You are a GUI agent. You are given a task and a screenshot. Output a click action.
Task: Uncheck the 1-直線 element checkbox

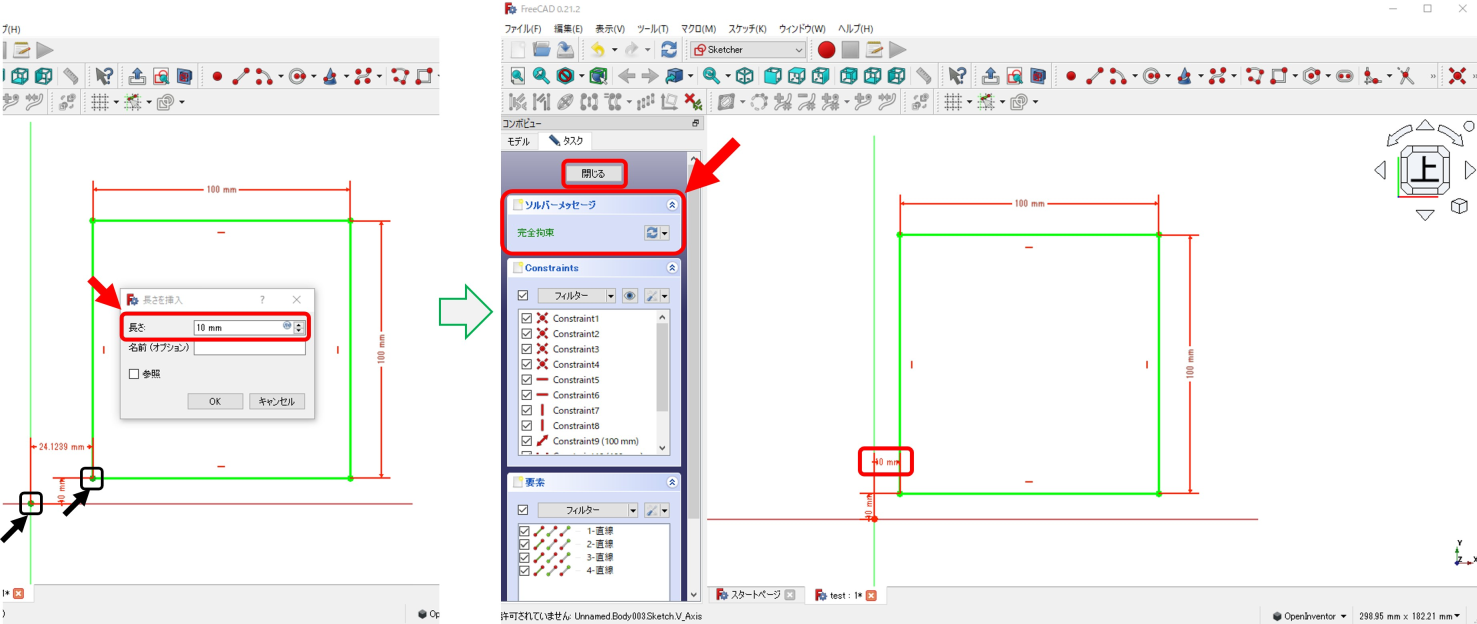coord(524,531)
